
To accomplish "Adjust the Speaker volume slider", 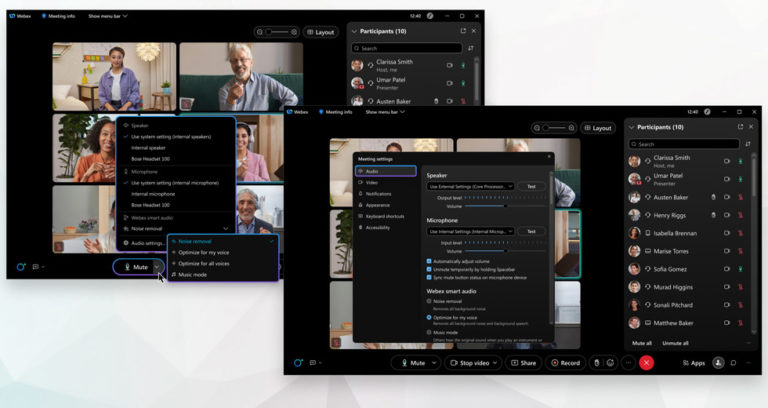I will point(505,206).
